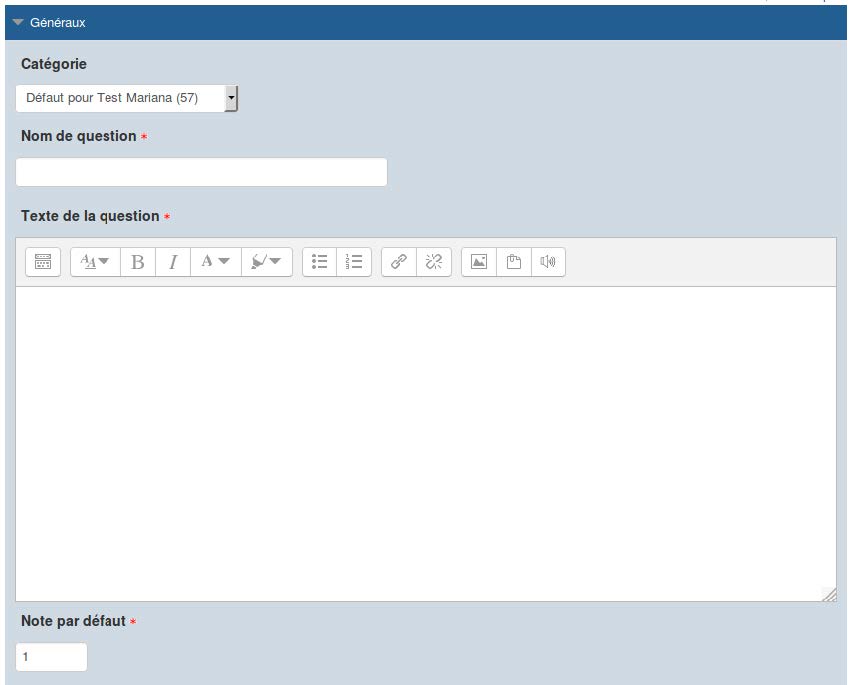Insert a hyperlink
This screenshot has width=853, height=685.
[399, 261]
